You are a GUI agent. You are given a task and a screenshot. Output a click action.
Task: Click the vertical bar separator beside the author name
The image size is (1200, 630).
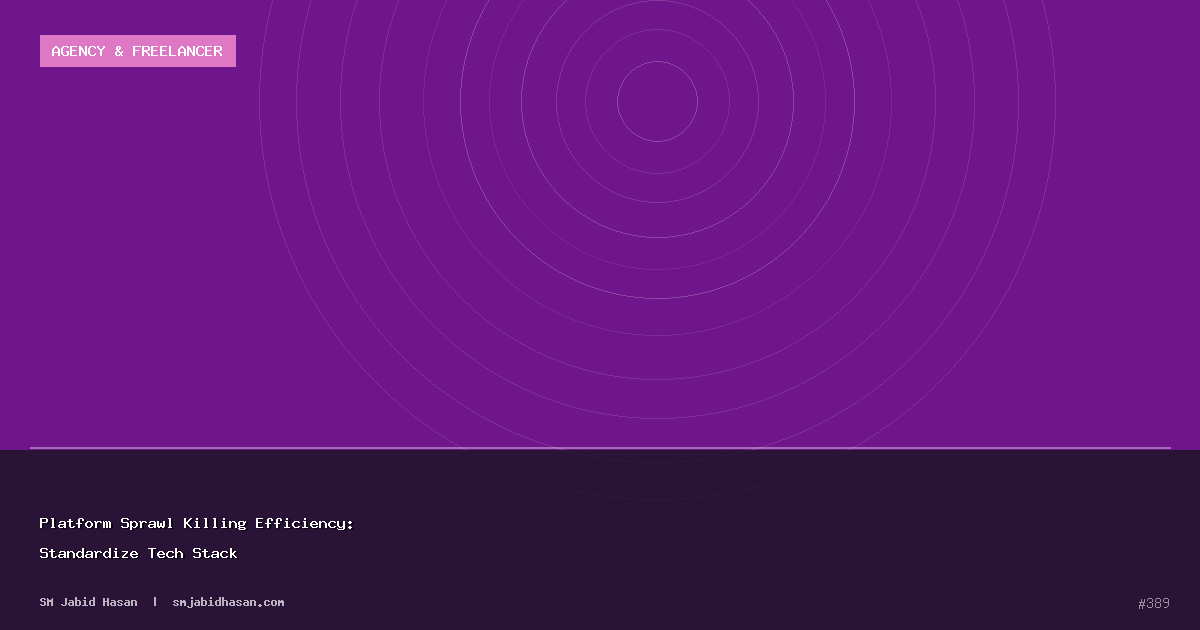click(x=155, y=602)
